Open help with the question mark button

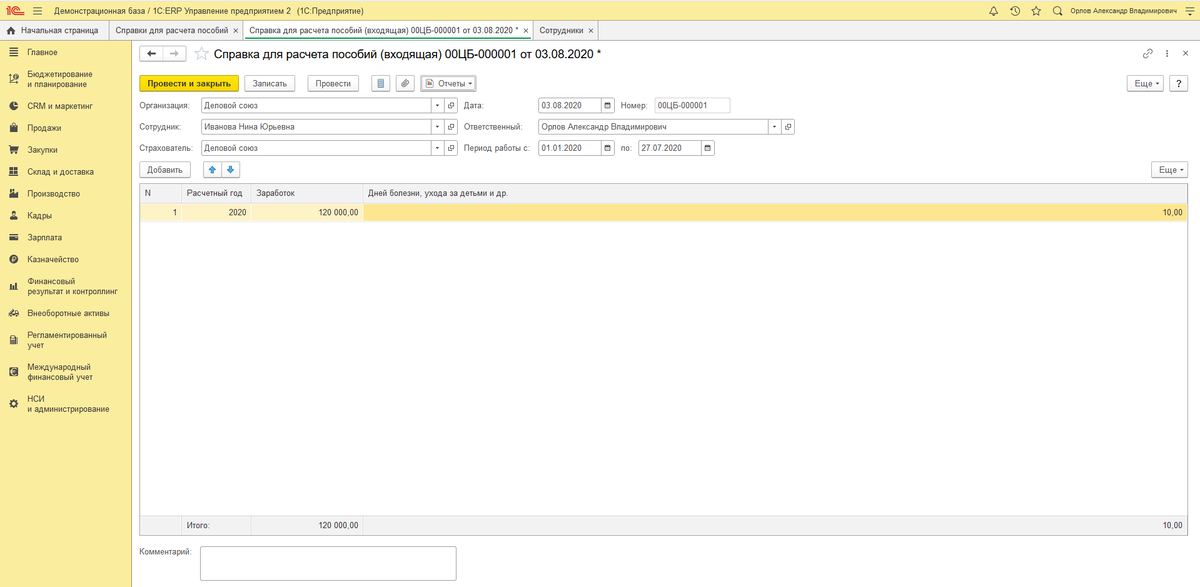click(x=1180, y=83)
